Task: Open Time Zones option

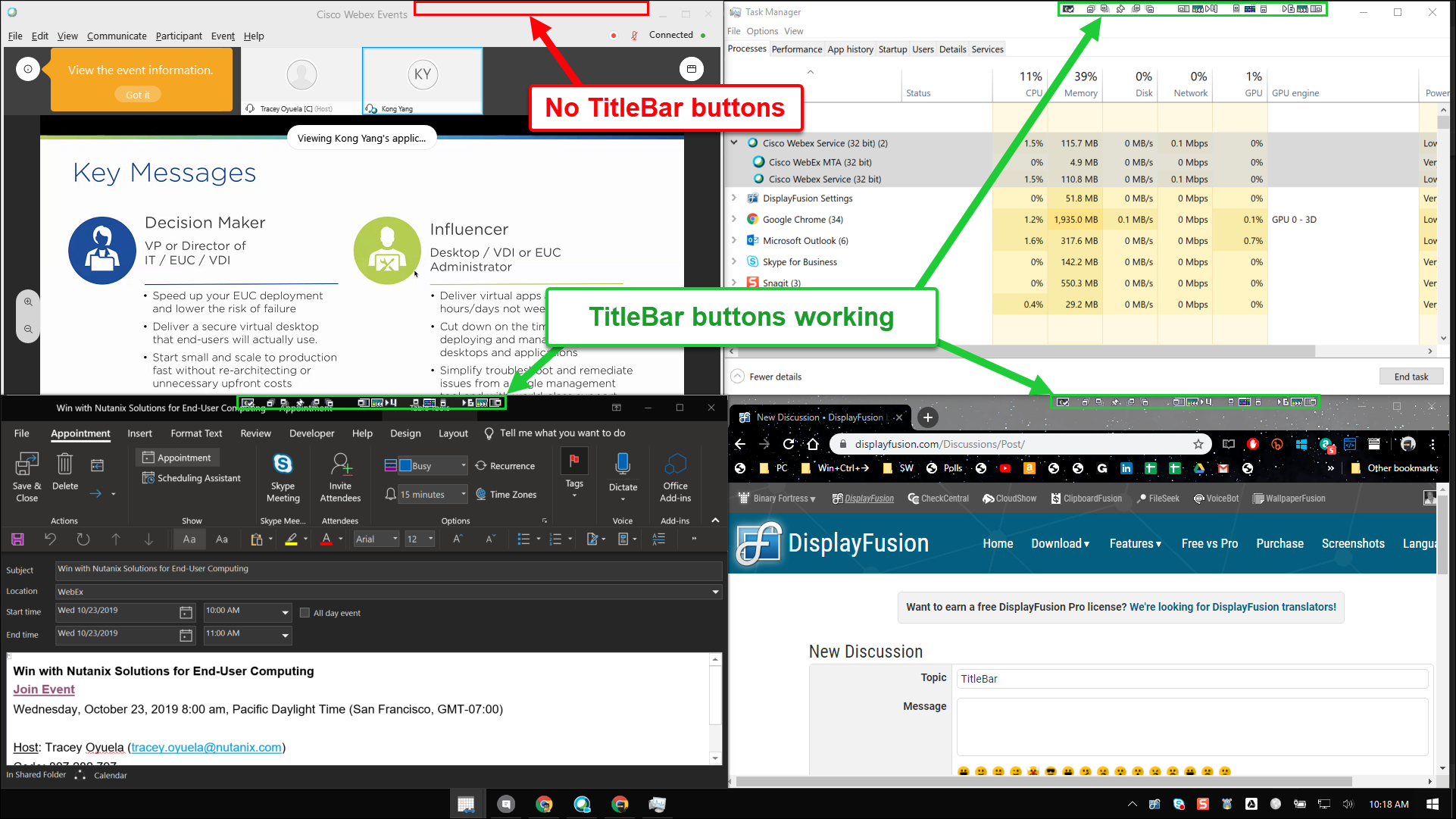Action: tap(506, 494)
